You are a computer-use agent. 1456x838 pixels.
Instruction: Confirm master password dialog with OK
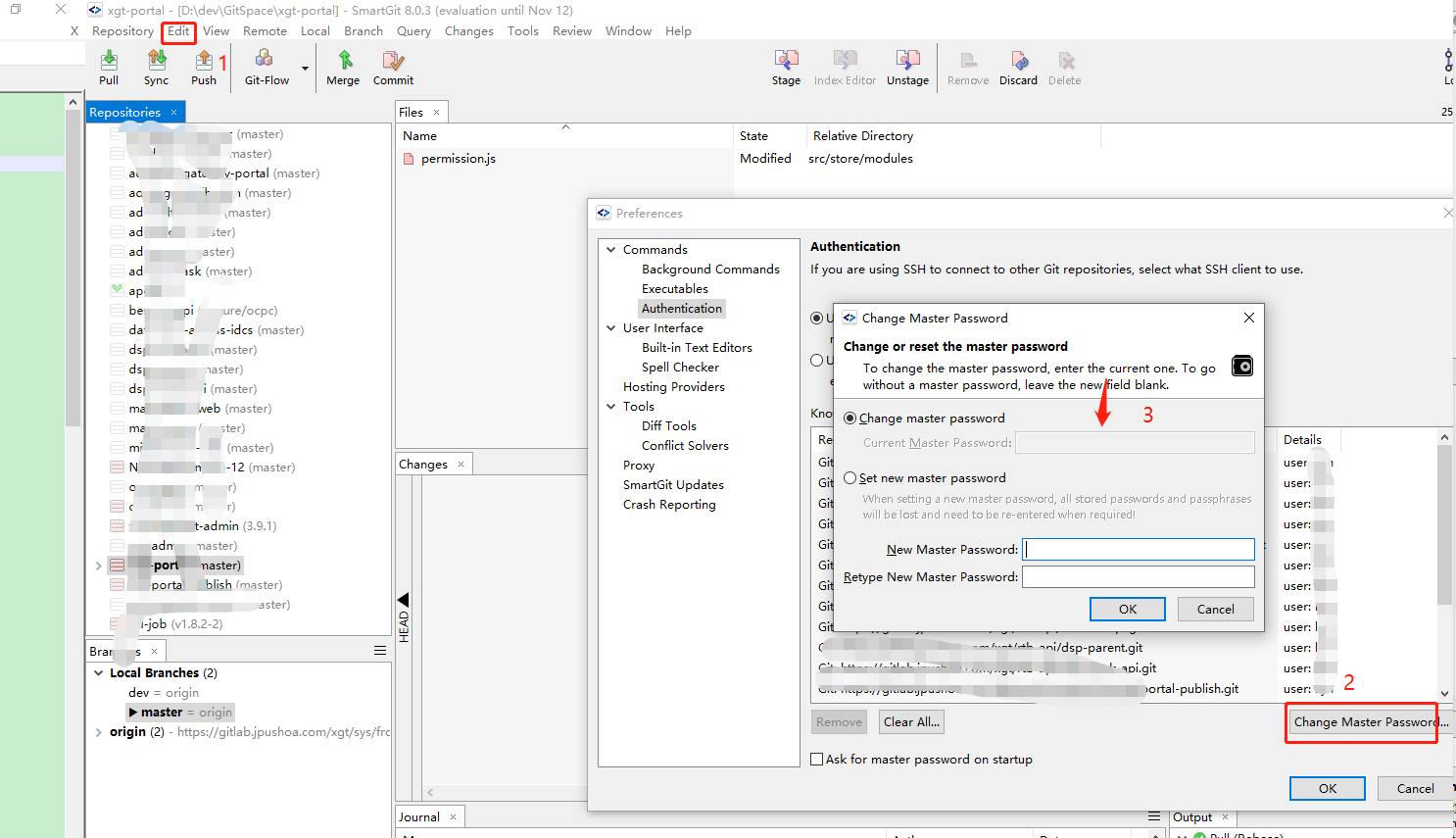tap(1128, 609)
